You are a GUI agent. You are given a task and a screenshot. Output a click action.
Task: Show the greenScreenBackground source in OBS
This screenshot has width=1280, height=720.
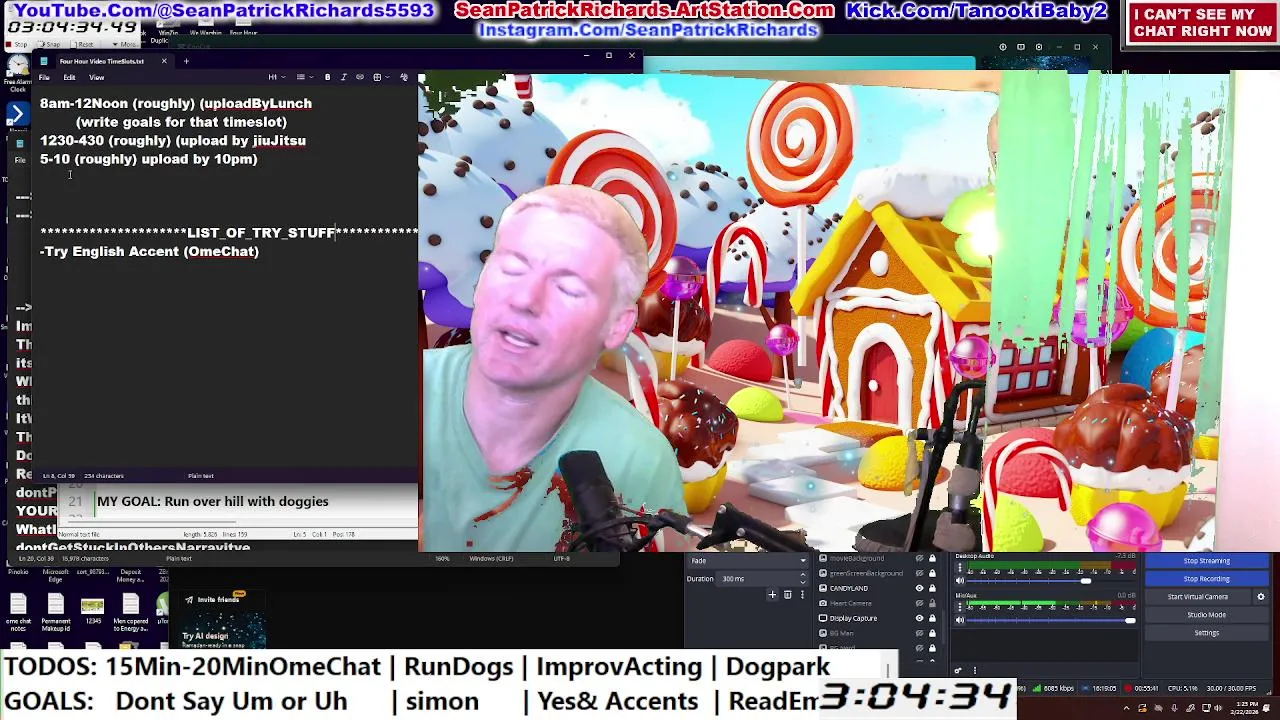pyautogui.click(x=920, y=573)
